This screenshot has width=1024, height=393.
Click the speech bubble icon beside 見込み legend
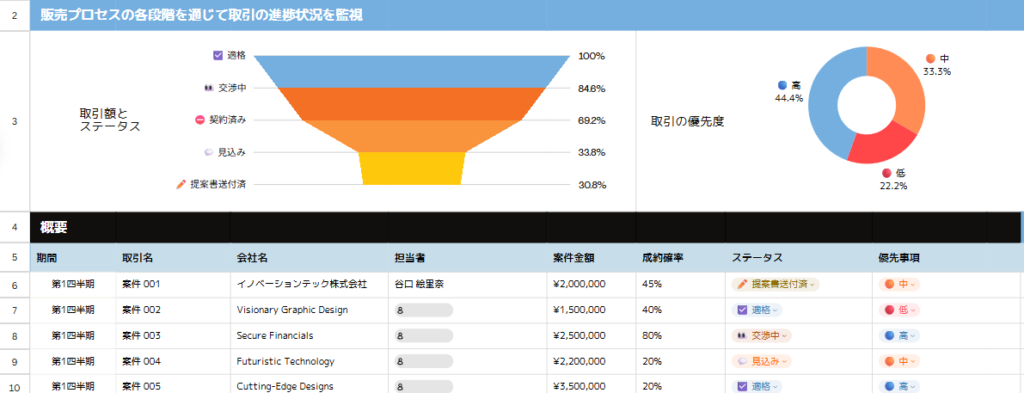(x=209, y=152)
